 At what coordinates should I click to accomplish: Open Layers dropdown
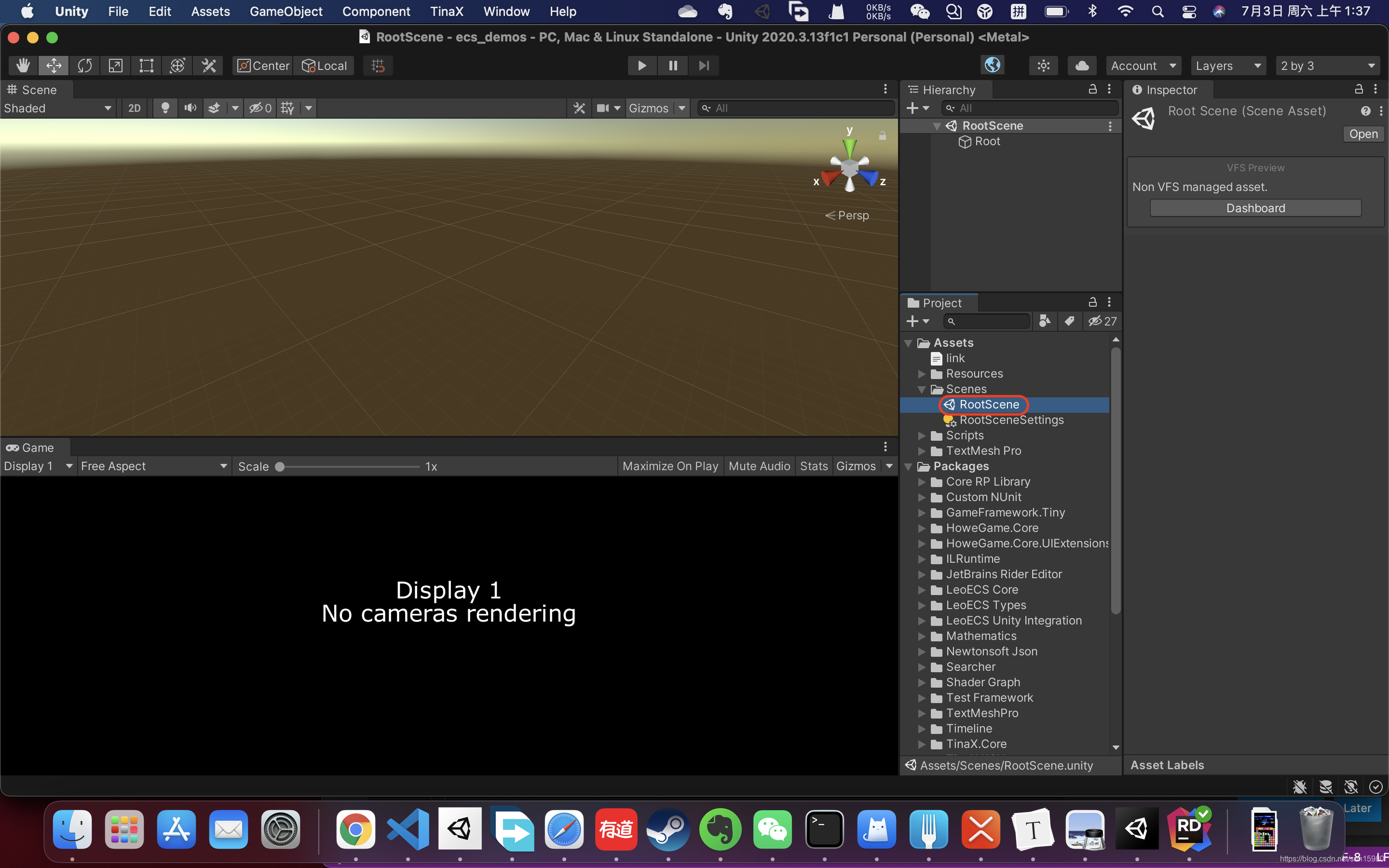[x=1229, y=66]
